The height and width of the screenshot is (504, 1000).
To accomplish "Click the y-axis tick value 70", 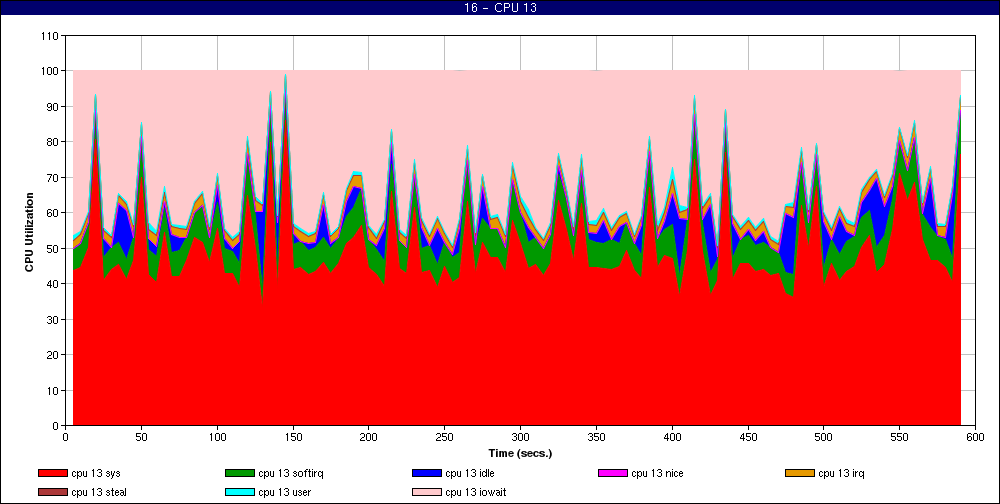I will click(x=54, y=177).
